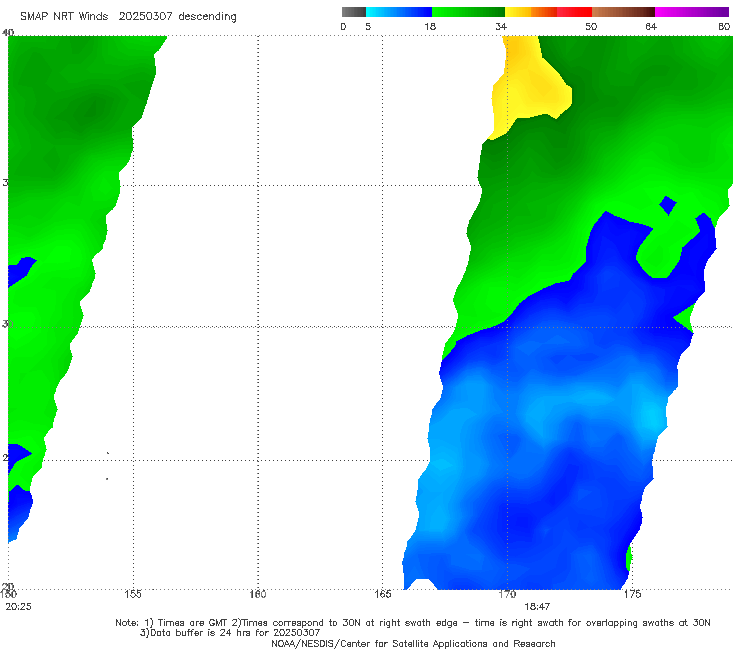Image resolution: width=740 pixels, height=650 pixels.
Task: Click the longitude label "175"
Action: tap(632, 594)
